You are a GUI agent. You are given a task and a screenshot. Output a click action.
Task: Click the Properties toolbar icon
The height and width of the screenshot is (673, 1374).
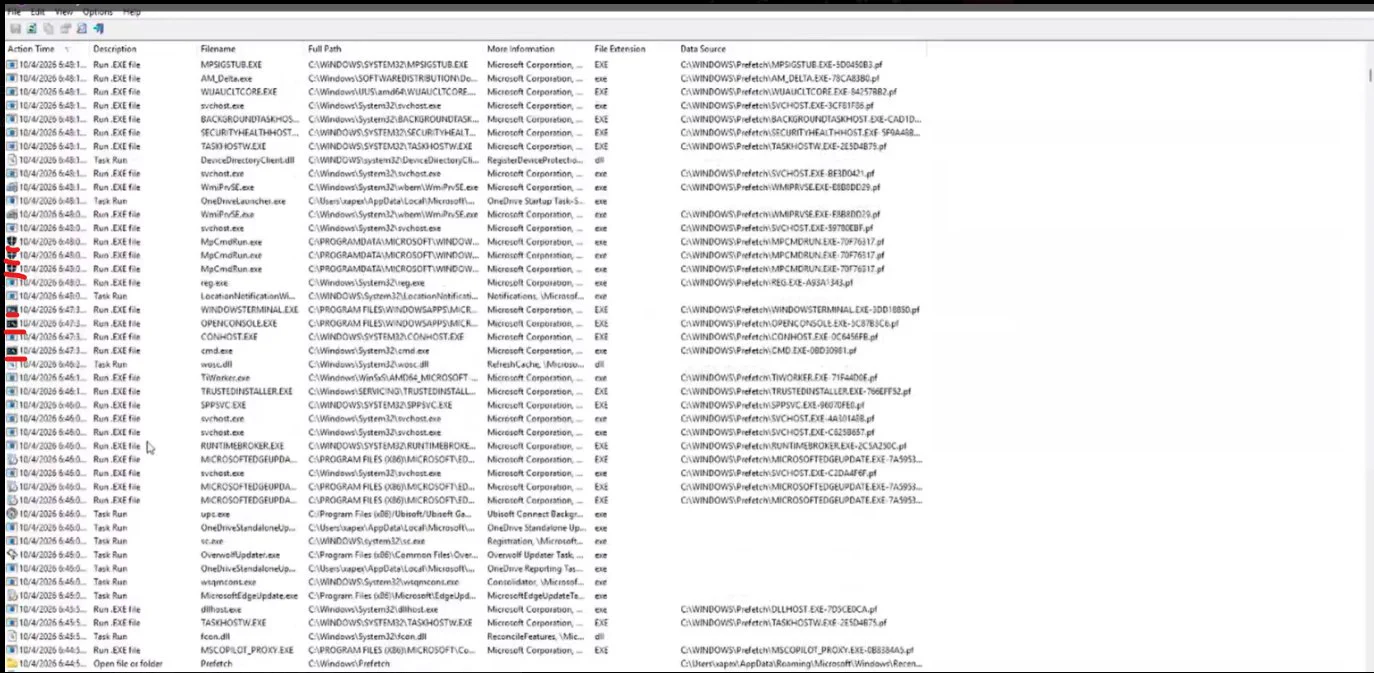click(65, 29)
